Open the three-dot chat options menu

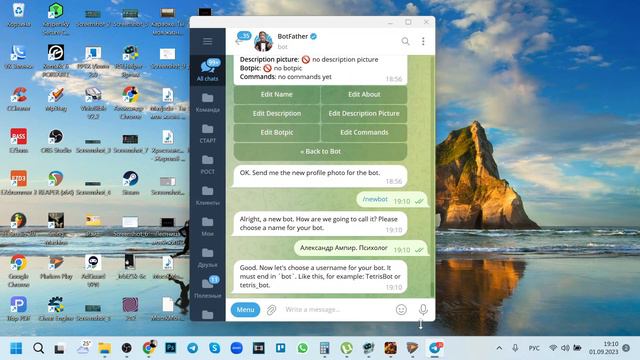(423, 41)
